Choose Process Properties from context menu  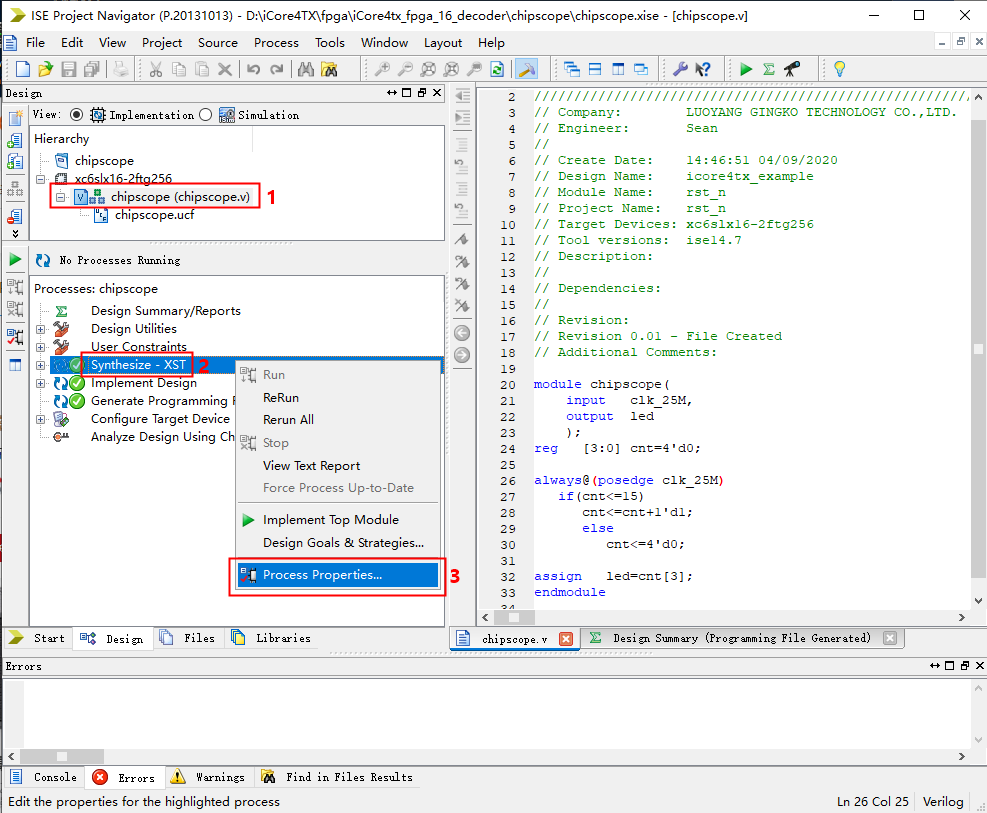[x=322, y=575]
